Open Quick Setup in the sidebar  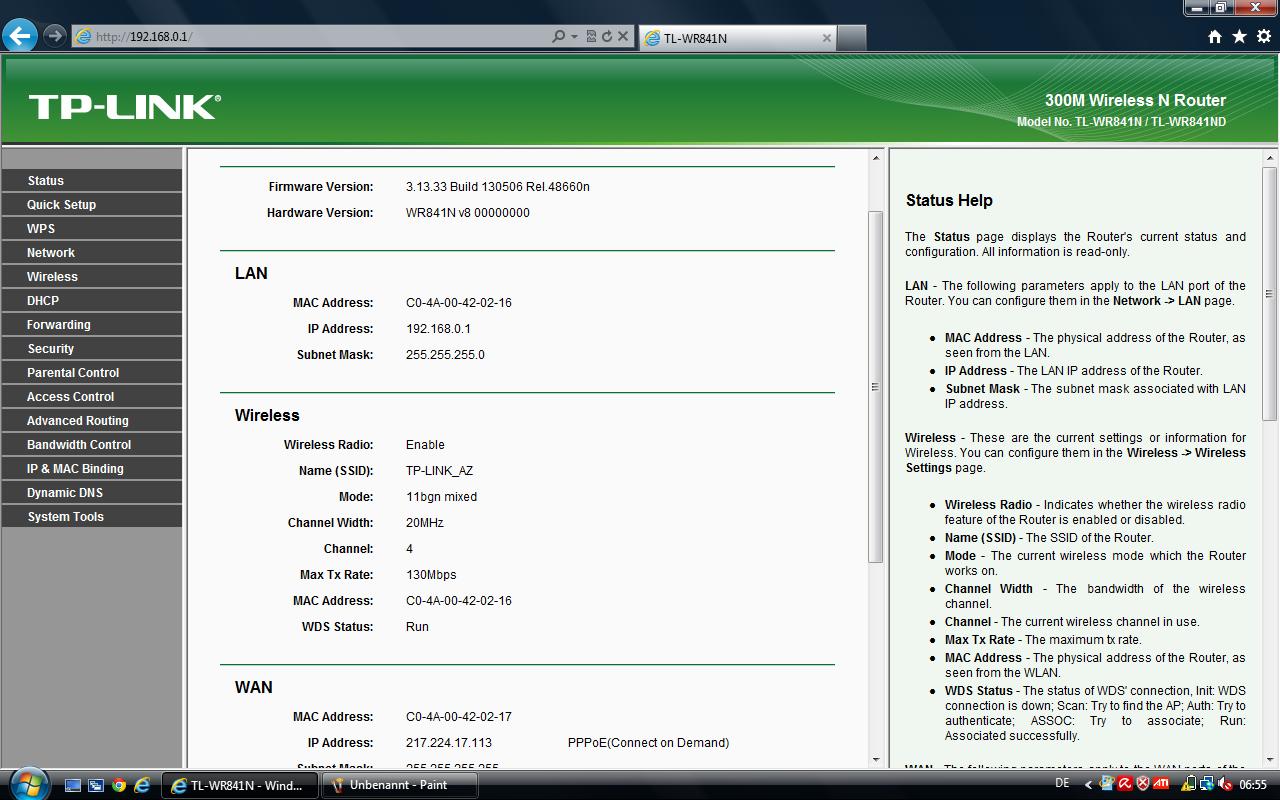pyautogui.click(x=92, y=204)
